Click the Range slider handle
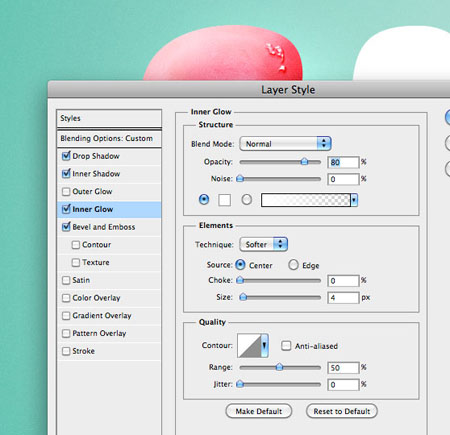 (279, 367)
